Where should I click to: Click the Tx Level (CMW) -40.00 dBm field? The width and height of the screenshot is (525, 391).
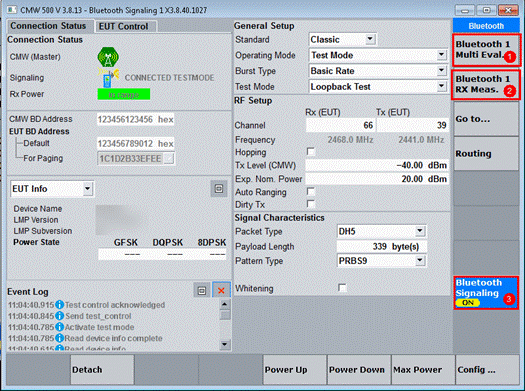pyautogui.click(x=377, y=165)
